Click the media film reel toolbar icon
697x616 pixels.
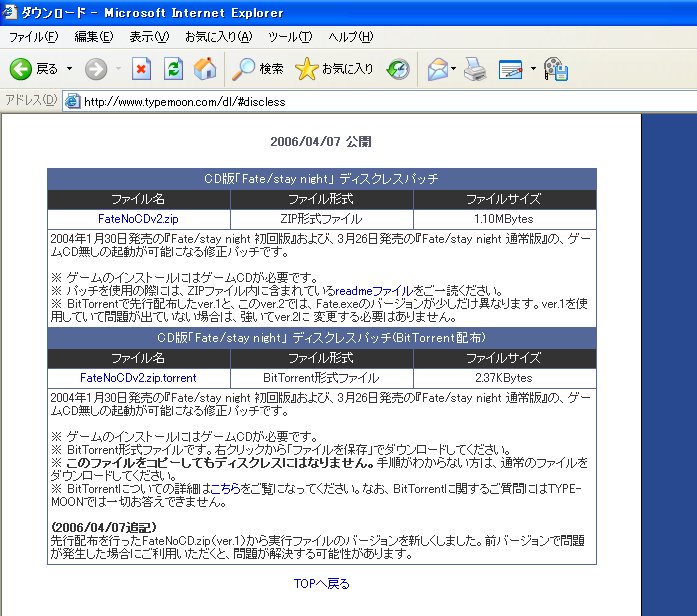(x=556, y=69)
